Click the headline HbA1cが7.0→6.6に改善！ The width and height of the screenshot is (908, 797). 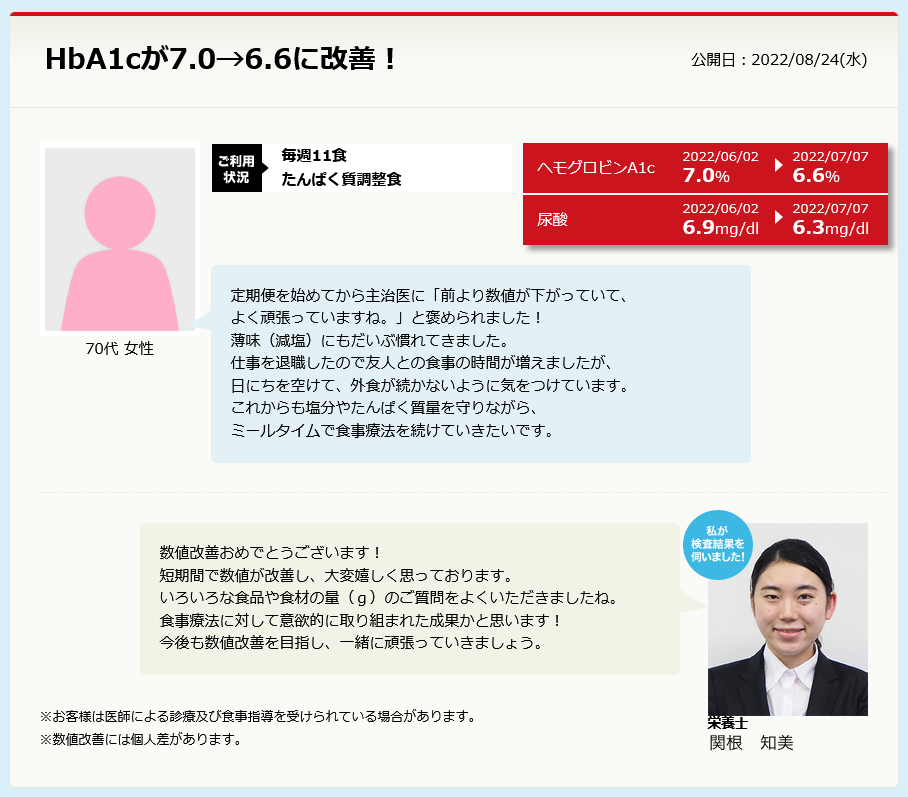222,59
